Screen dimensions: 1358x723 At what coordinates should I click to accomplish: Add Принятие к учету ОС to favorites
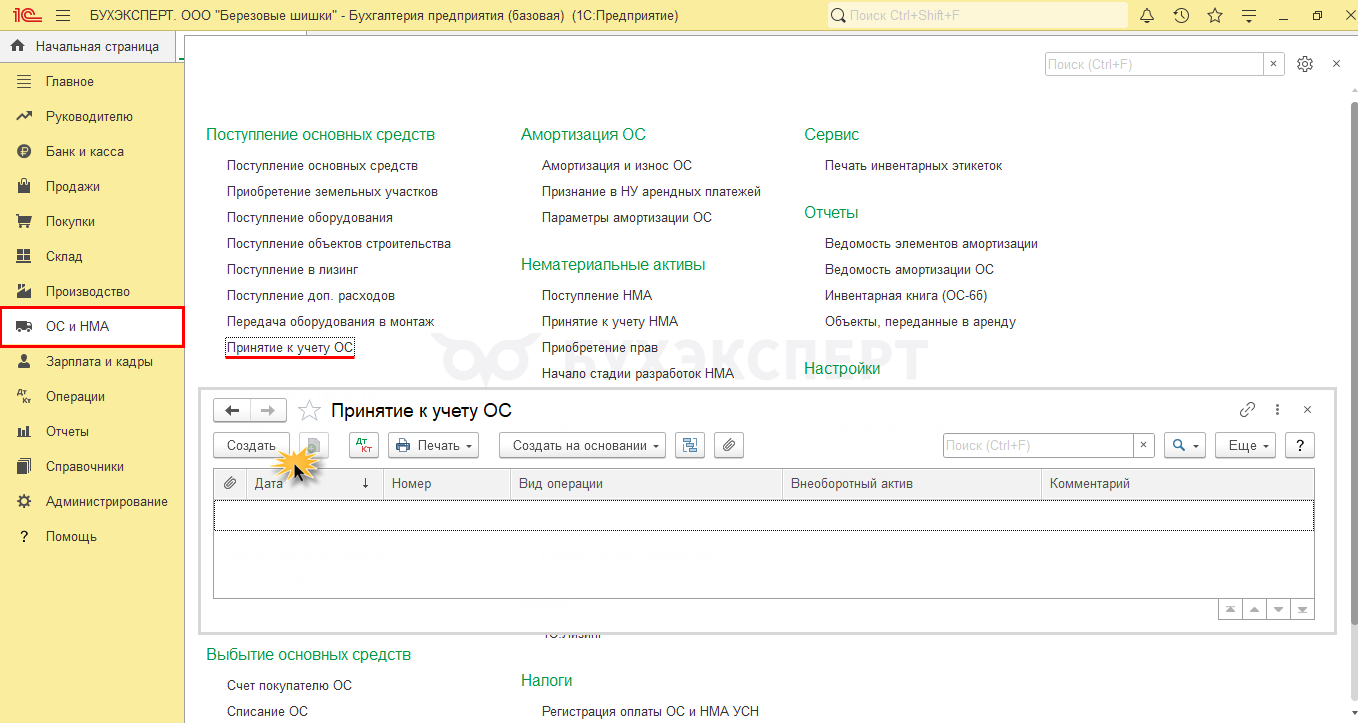[x=310, y=410]
